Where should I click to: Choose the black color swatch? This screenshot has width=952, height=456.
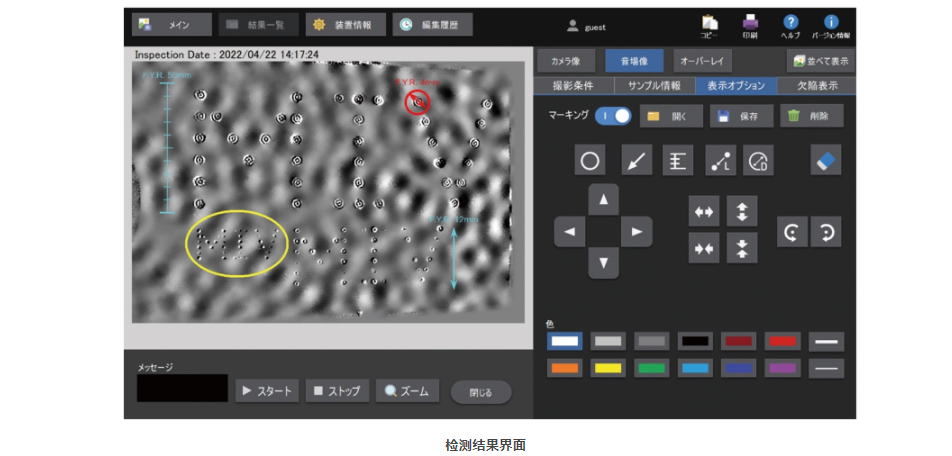pyautogui.click(x=695, y=341)
